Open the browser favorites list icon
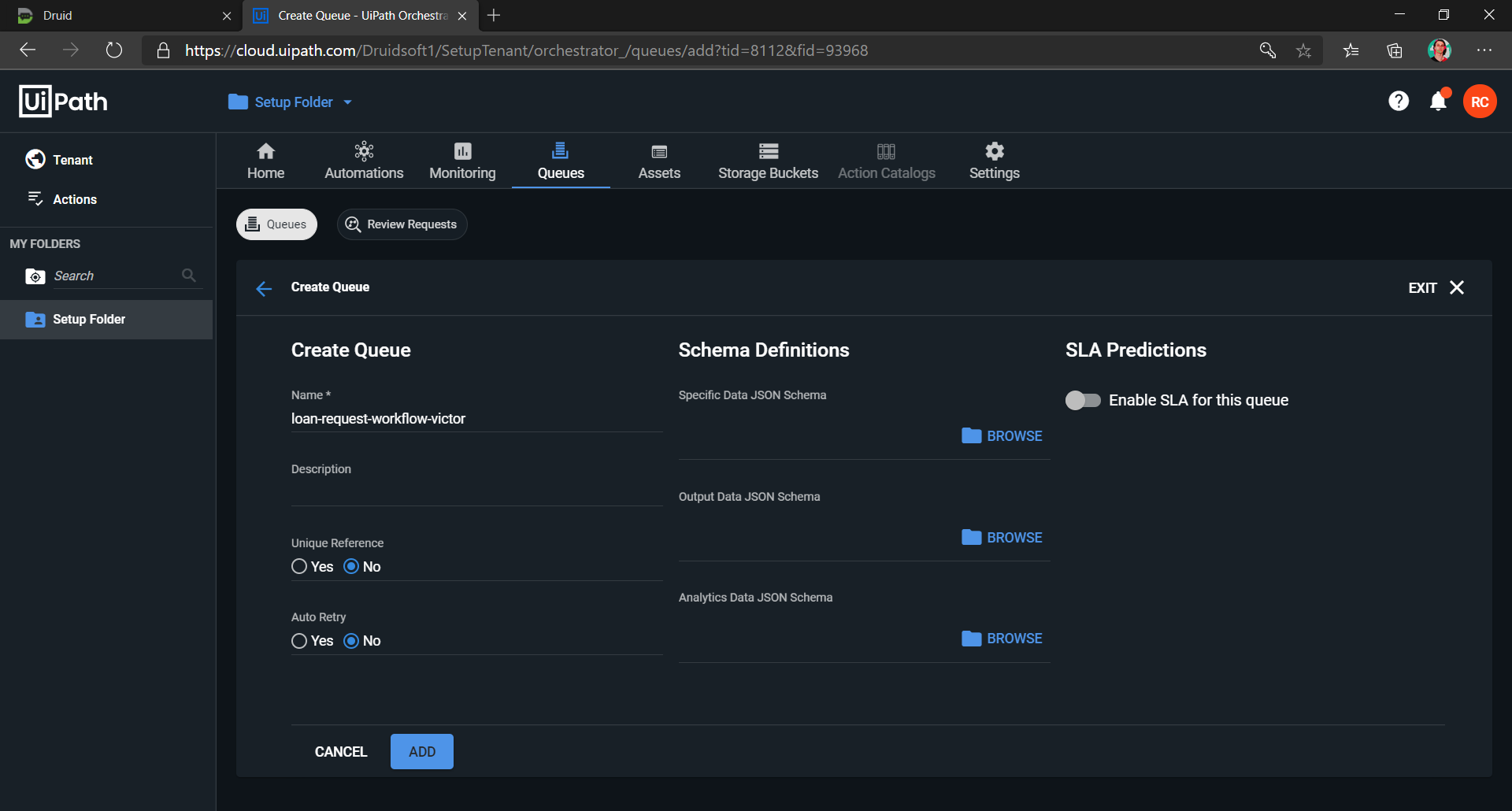 tap(1351, 50)
